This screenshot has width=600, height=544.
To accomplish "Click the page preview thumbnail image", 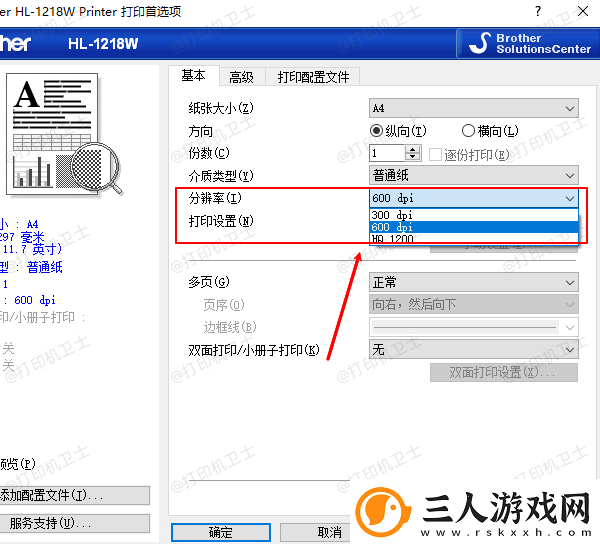I will click(52, 134).
